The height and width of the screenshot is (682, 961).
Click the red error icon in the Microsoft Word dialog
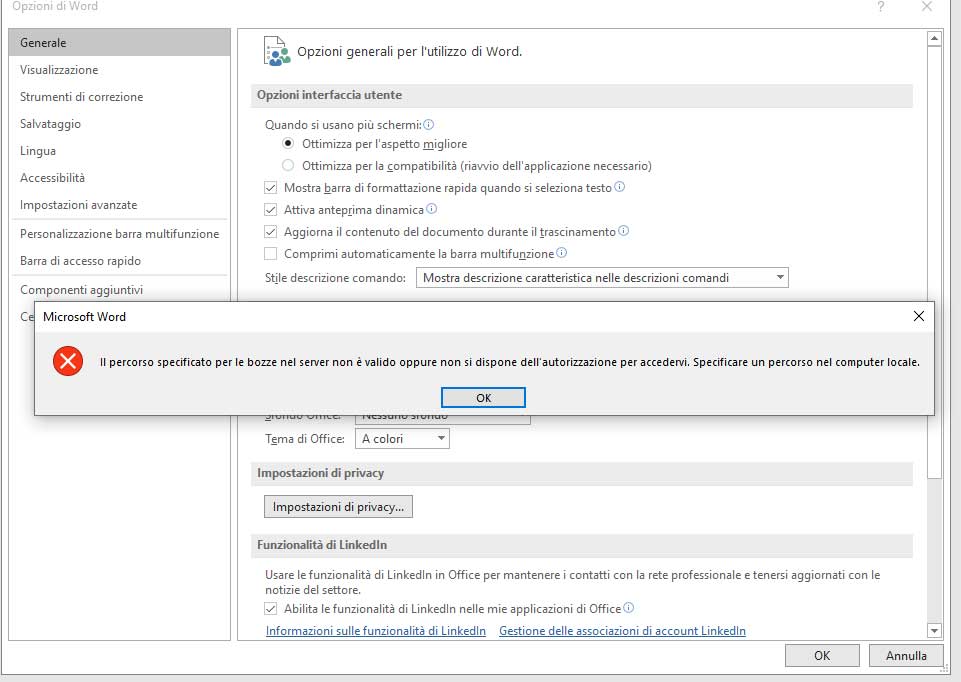point(68,361)
